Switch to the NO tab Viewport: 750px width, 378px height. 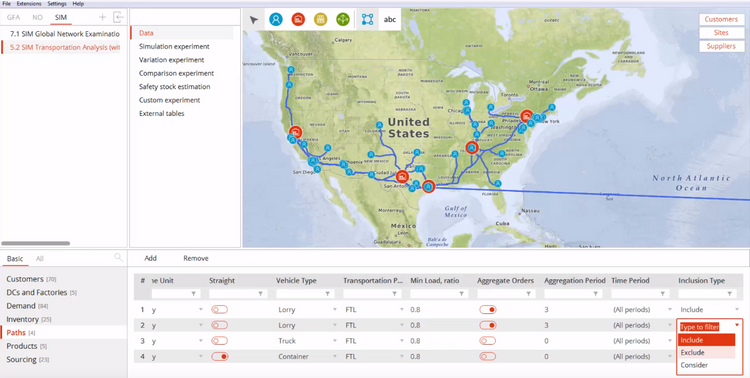click(x=37, y=17)
